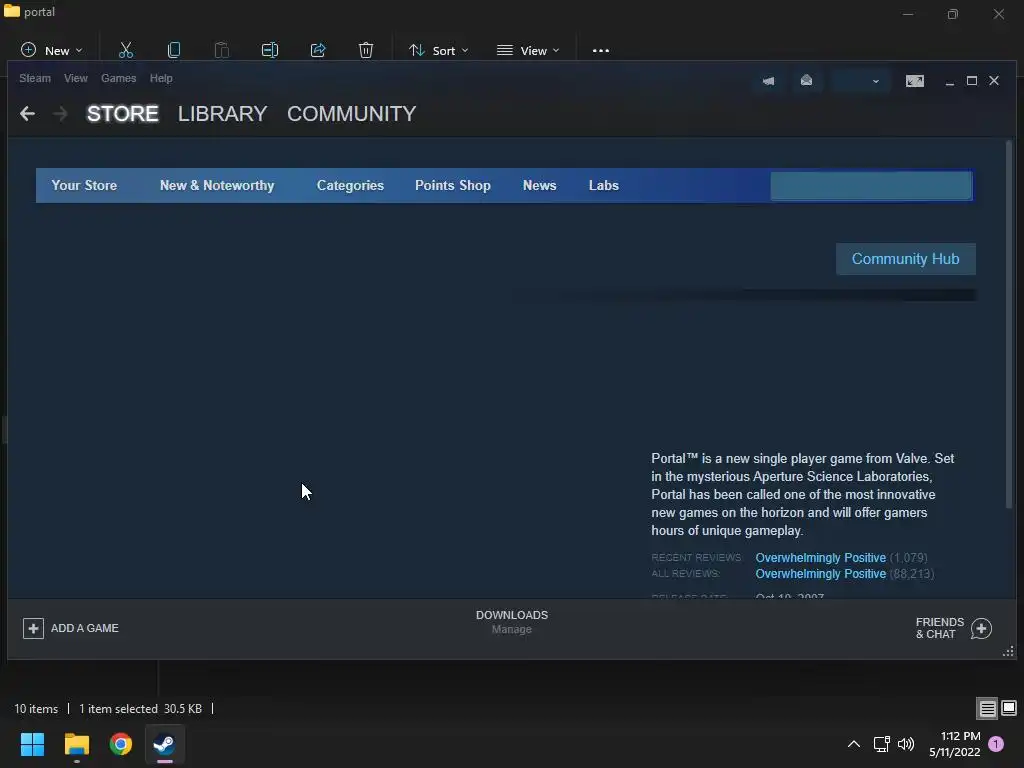Click the plus icon beside Add a Game
The image size is (1024, 768).
pos(33,628)
